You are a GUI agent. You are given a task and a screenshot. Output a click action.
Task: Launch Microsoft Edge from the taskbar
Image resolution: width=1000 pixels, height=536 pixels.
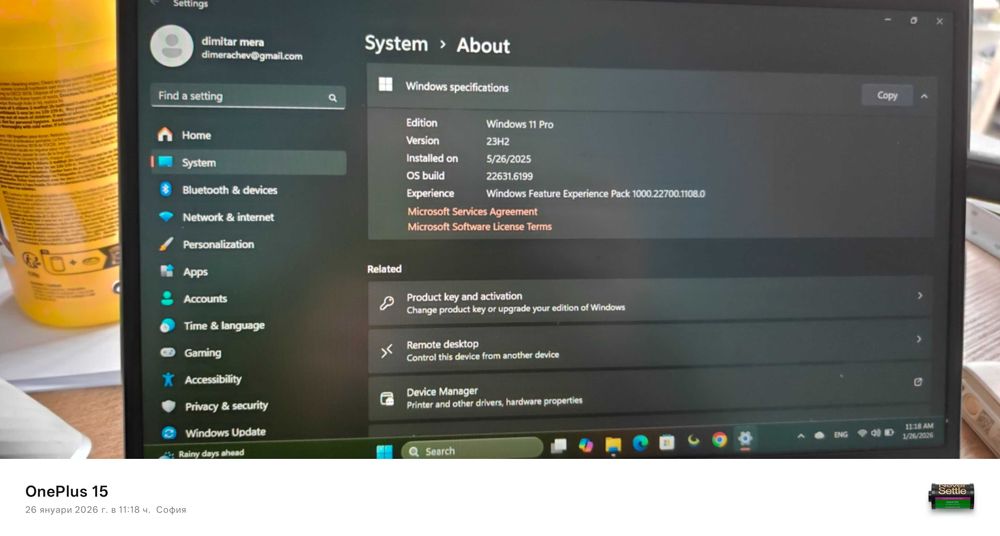point(640,443)
